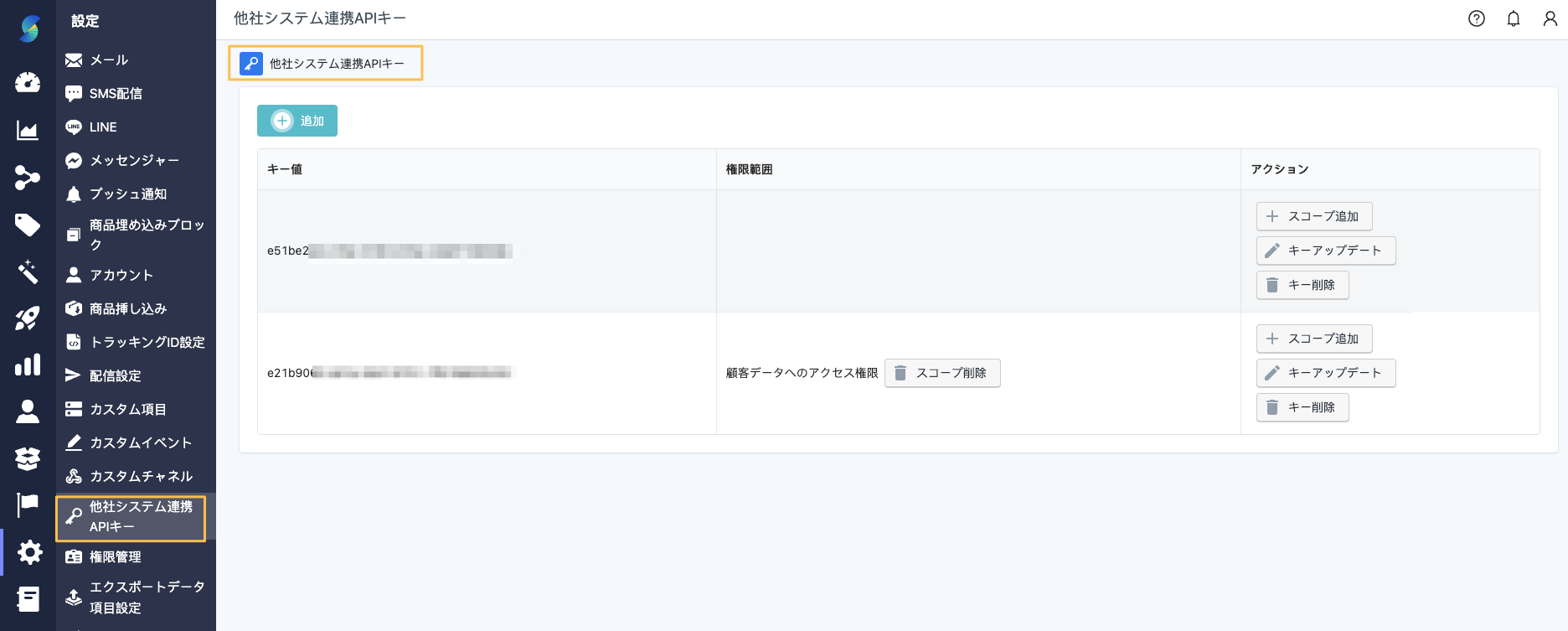Viewport: 1568px width, 631px height.
Task: Open the bar chart icon in the left rail
Action: click(x=28, y=365)
